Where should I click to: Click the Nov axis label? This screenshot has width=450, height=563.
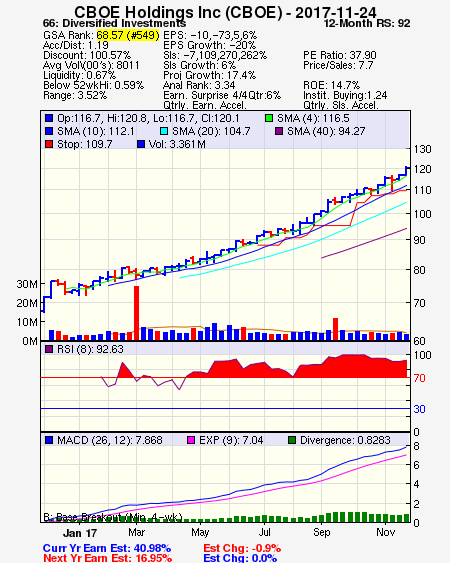tap(386, 532)
